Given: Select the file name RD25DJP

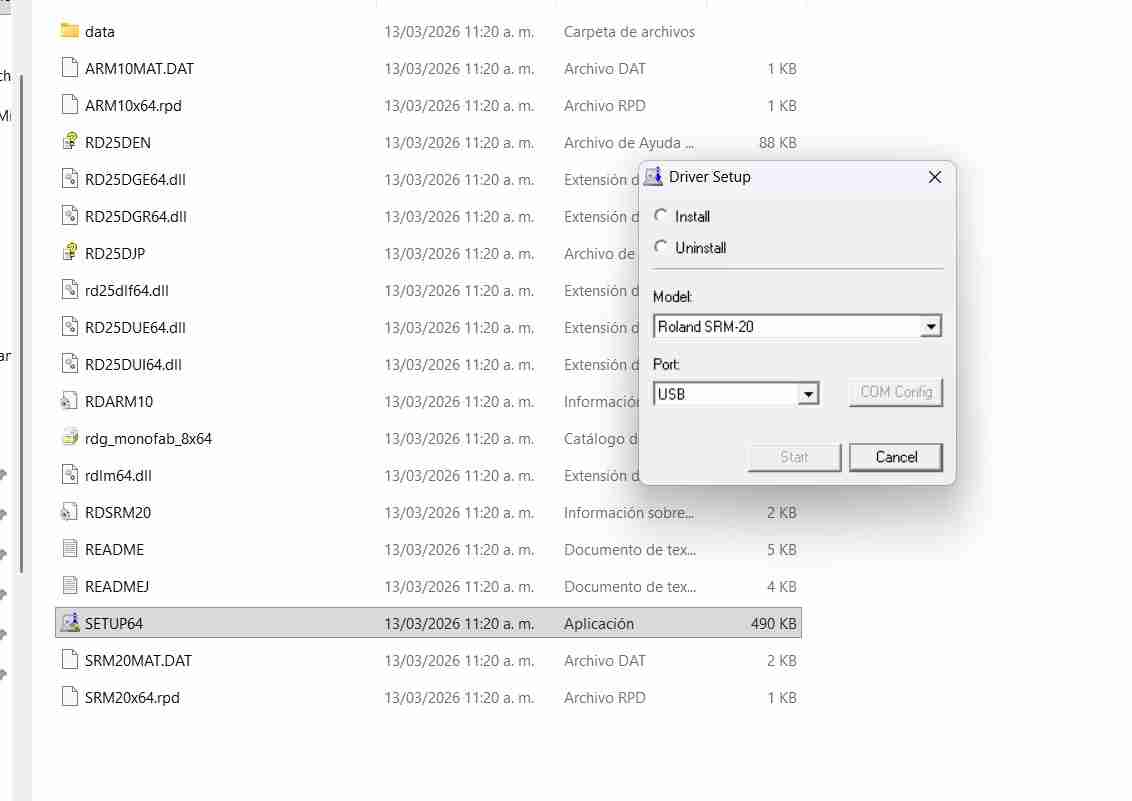Looking at the screenshot, I should [115, 253].
